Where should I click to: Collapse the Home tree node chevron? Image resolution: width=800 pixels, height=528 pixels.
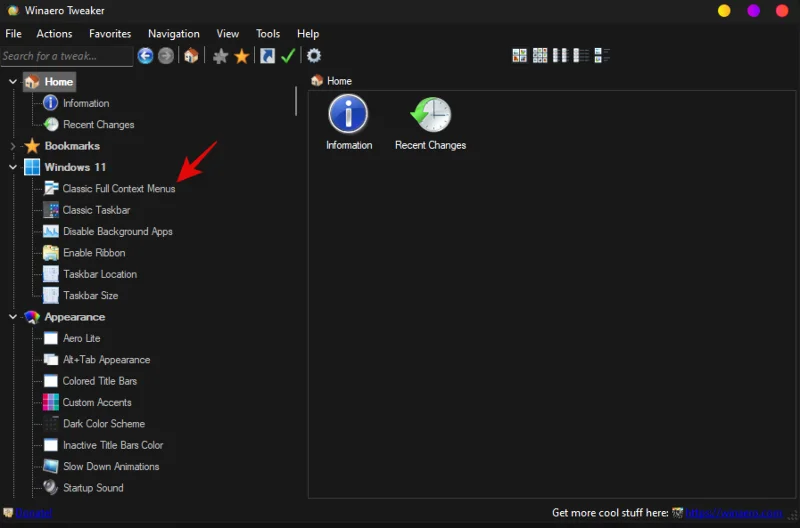pos(13,82)
